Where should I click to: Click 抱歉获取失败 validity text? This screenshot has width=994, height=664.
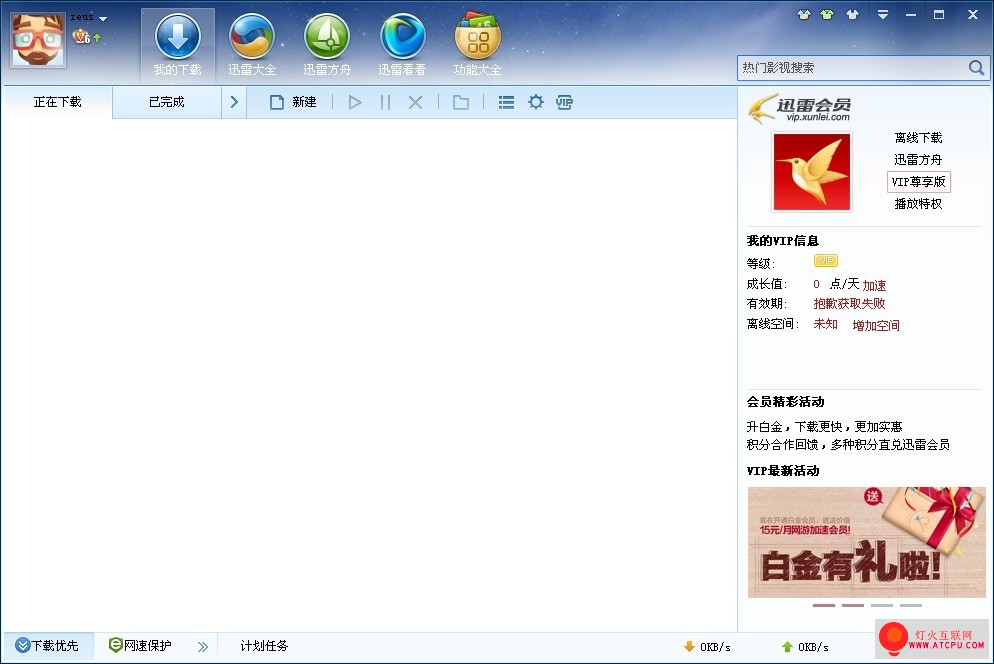[849, 304]
